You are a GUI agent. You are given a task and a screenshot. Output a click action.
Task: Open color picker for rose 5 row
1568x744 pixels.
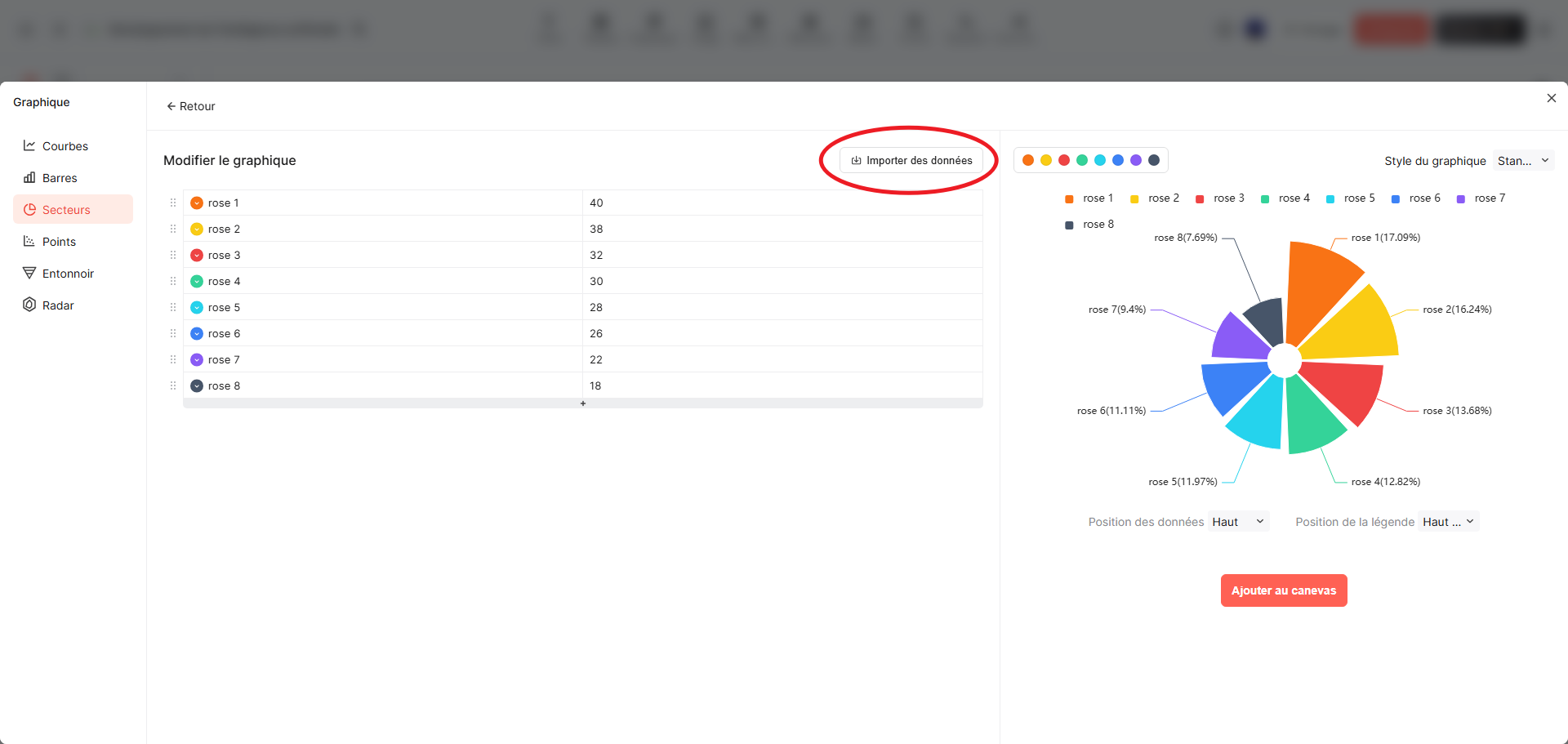(197, 308)
